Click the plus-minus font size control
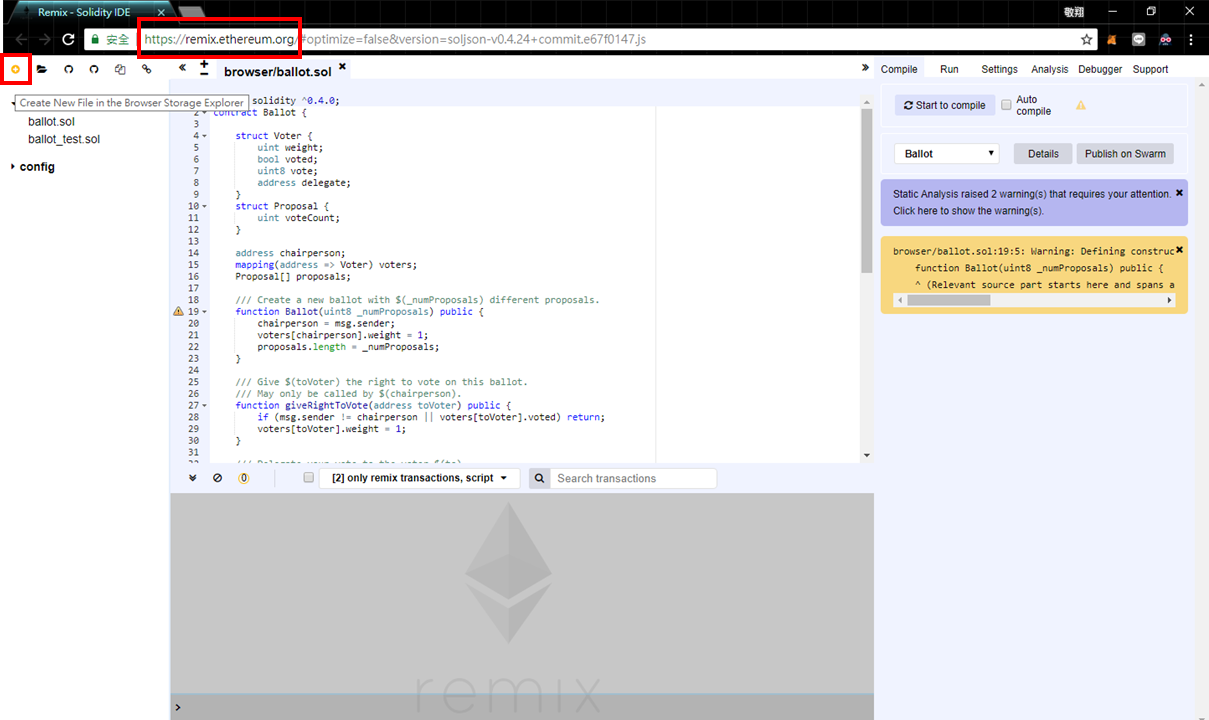The image size is (1209, 720). pyautogui.click(x=205, y=68)
